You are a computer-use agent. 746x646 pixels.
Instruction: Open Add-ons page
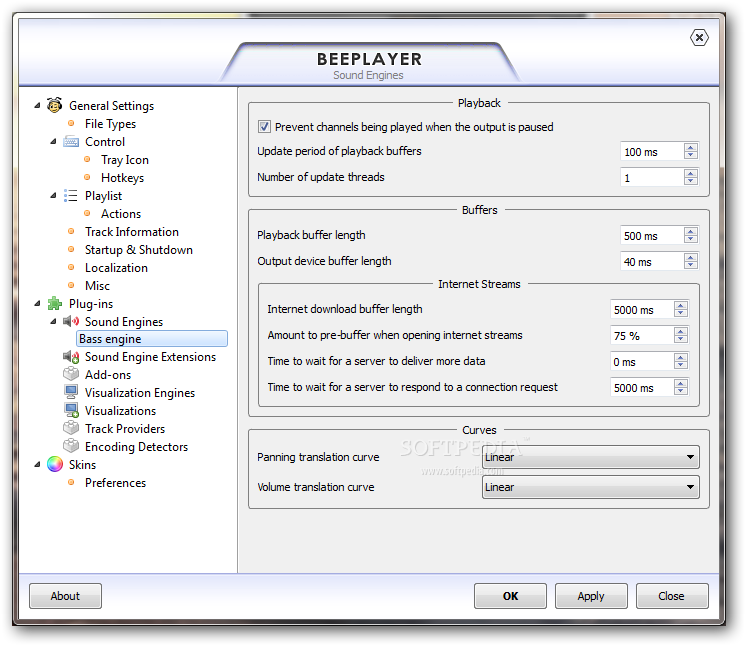point(108,375)
